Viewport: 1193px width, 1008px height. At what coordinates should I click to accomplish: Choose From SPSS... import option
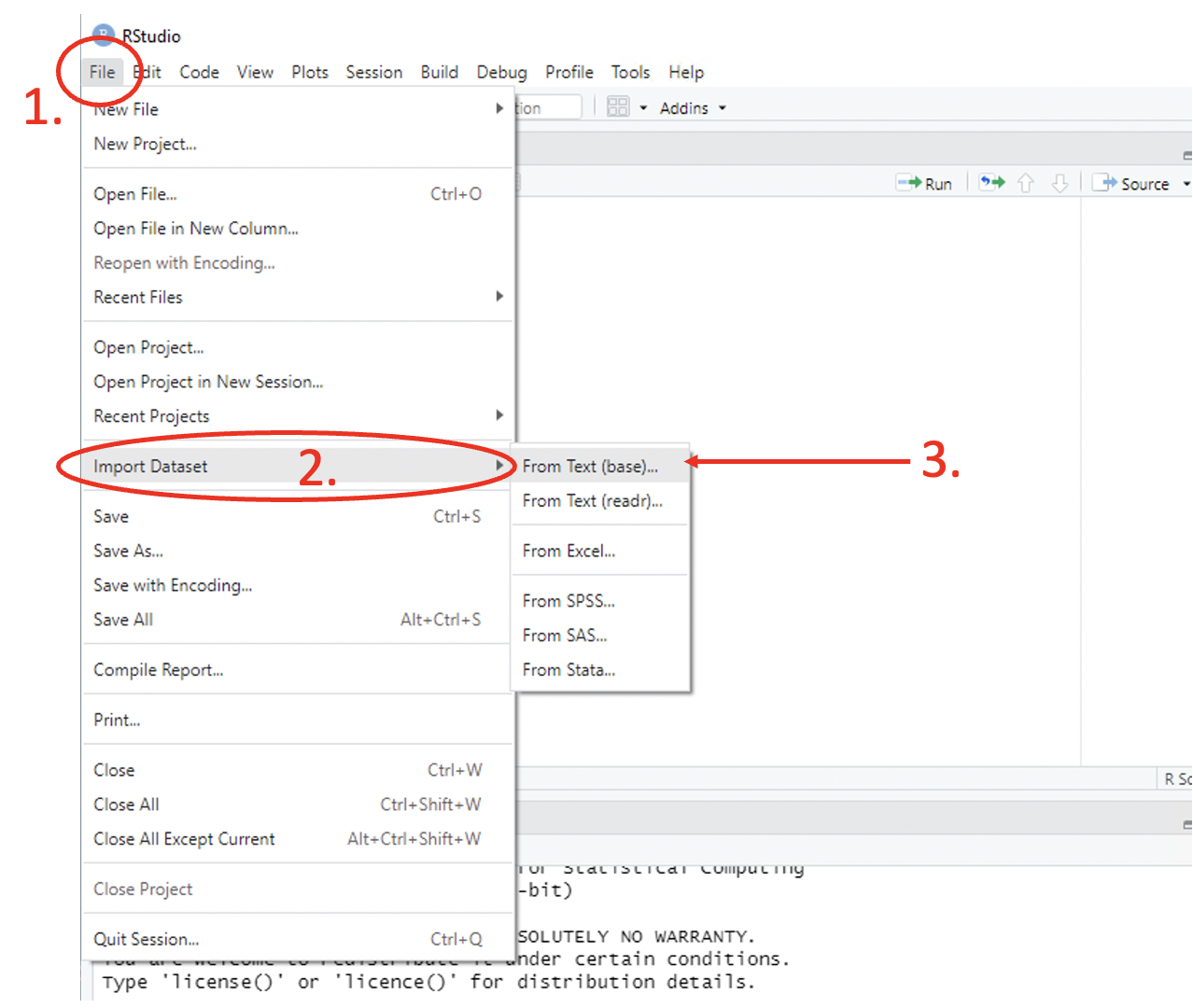coord(600,601)
